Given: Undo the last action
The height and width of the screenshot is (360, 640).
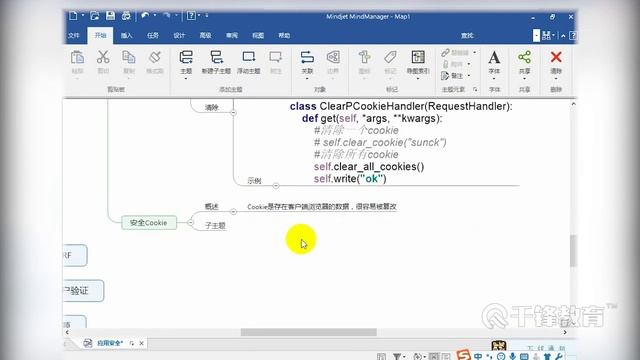Looking at the screenshot, I should pos(145,16).
